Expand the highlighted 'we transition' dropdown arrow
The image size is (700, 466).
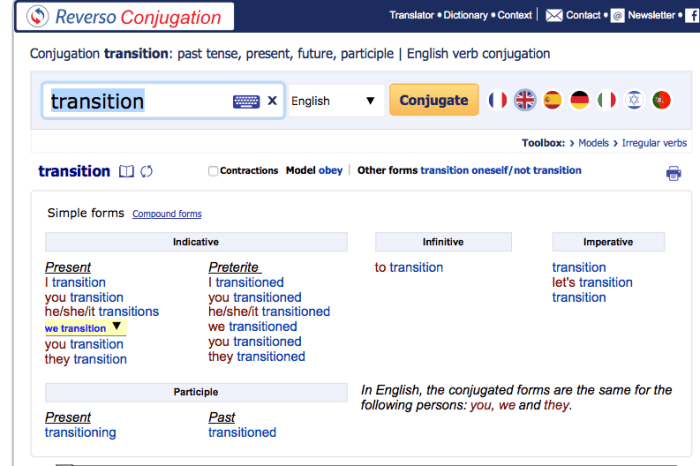117,326
